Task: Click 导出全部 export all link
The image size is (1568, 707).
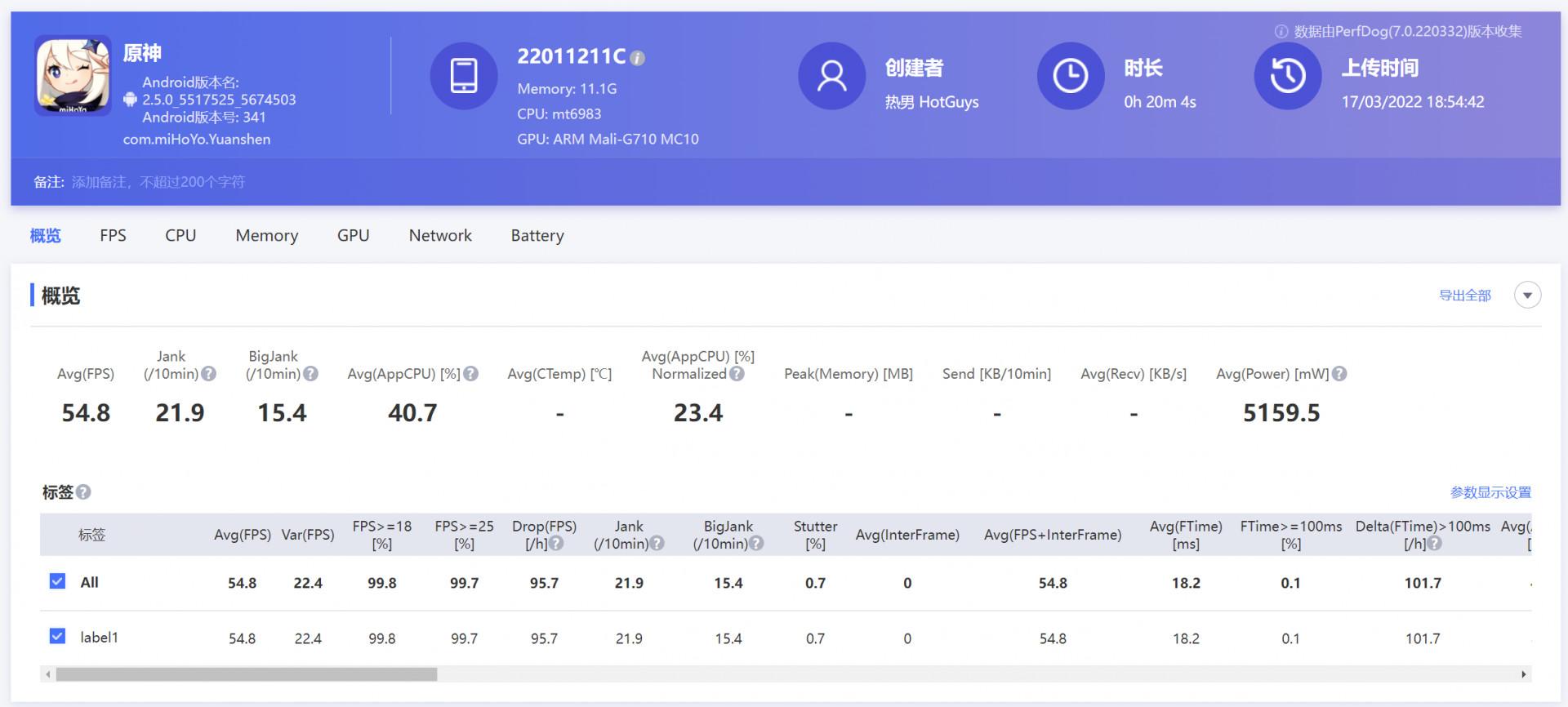Action: pos(1465,296)
